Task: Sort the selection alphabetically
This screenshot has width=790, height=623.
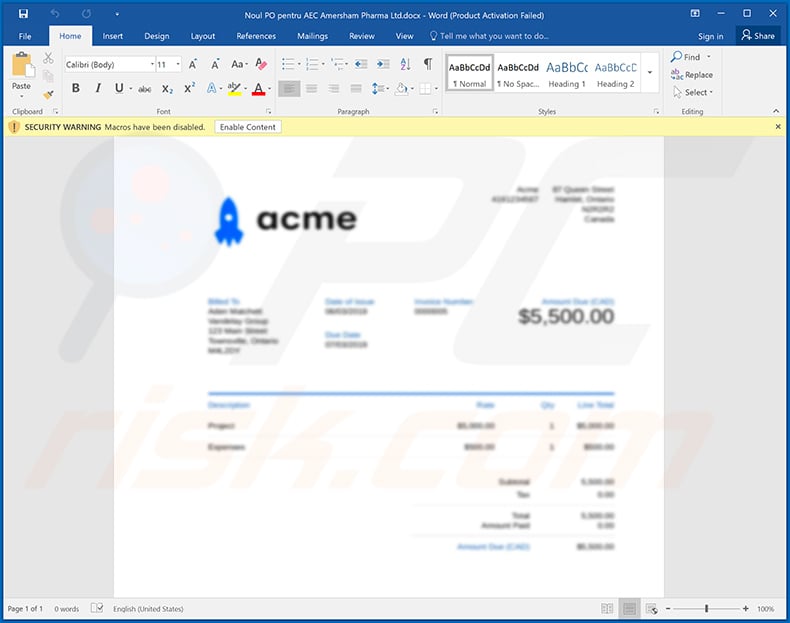Action: click(x=405, y=64)
